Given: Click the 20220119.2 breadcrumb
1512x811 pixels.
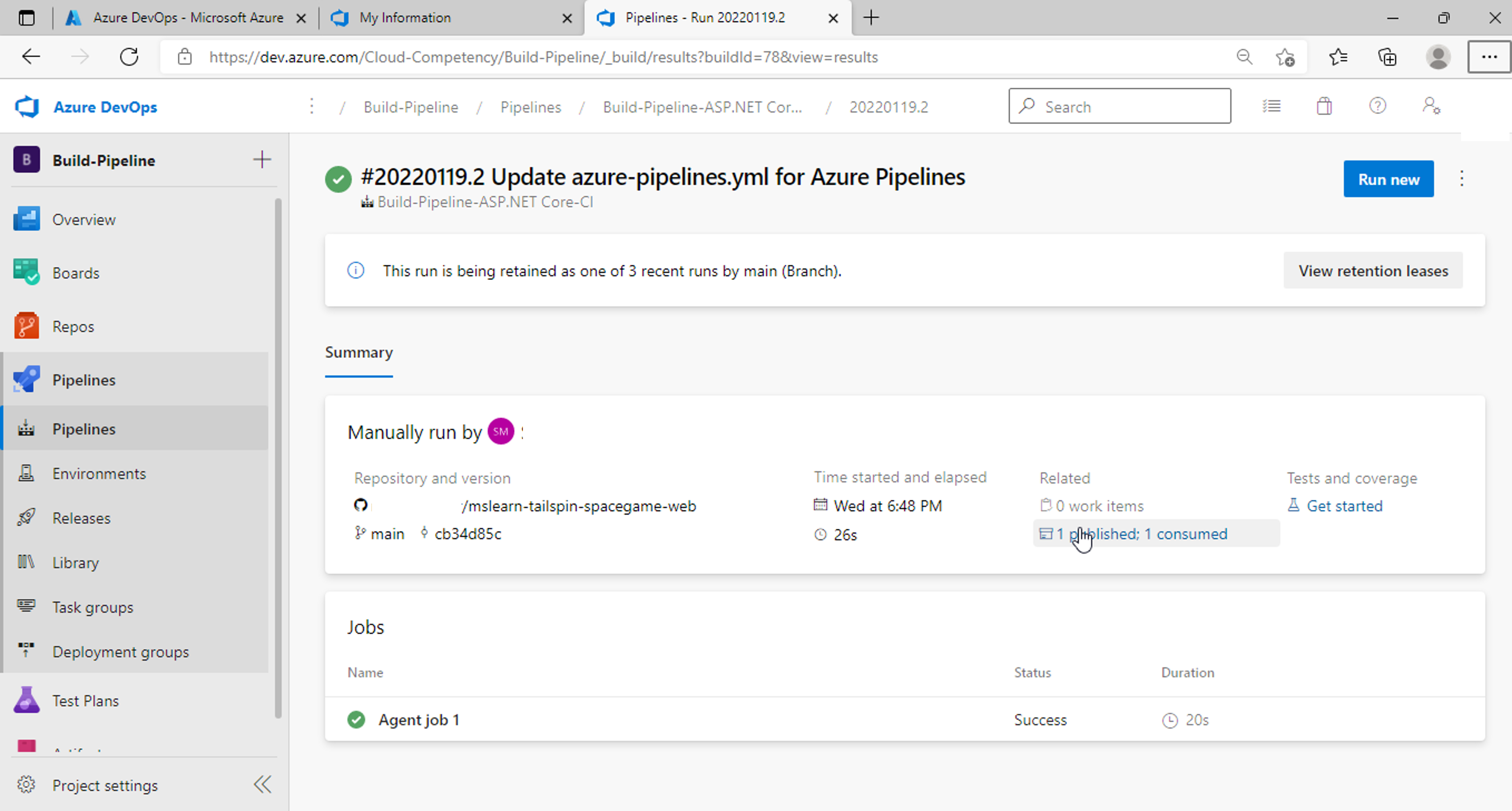Looking at the screenshot, I should click(889, 107).
